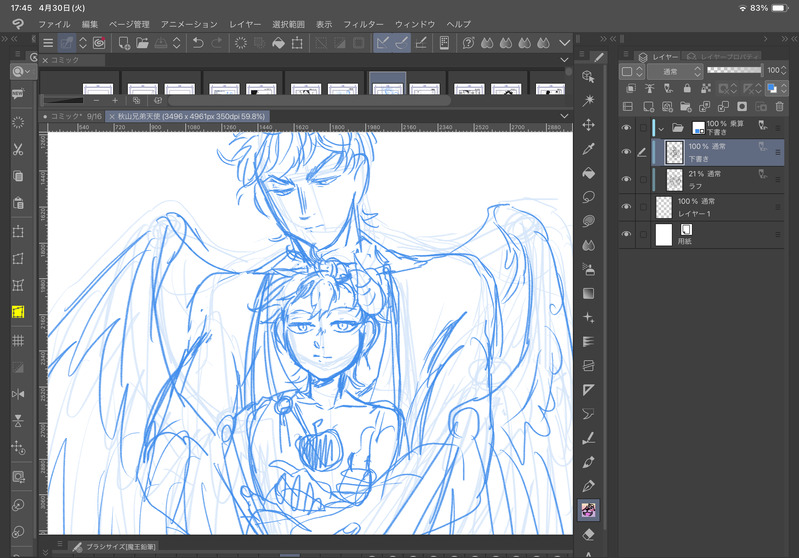799x558 pixels.
Task: Click Fill icon in command bar
Action: 278,43
